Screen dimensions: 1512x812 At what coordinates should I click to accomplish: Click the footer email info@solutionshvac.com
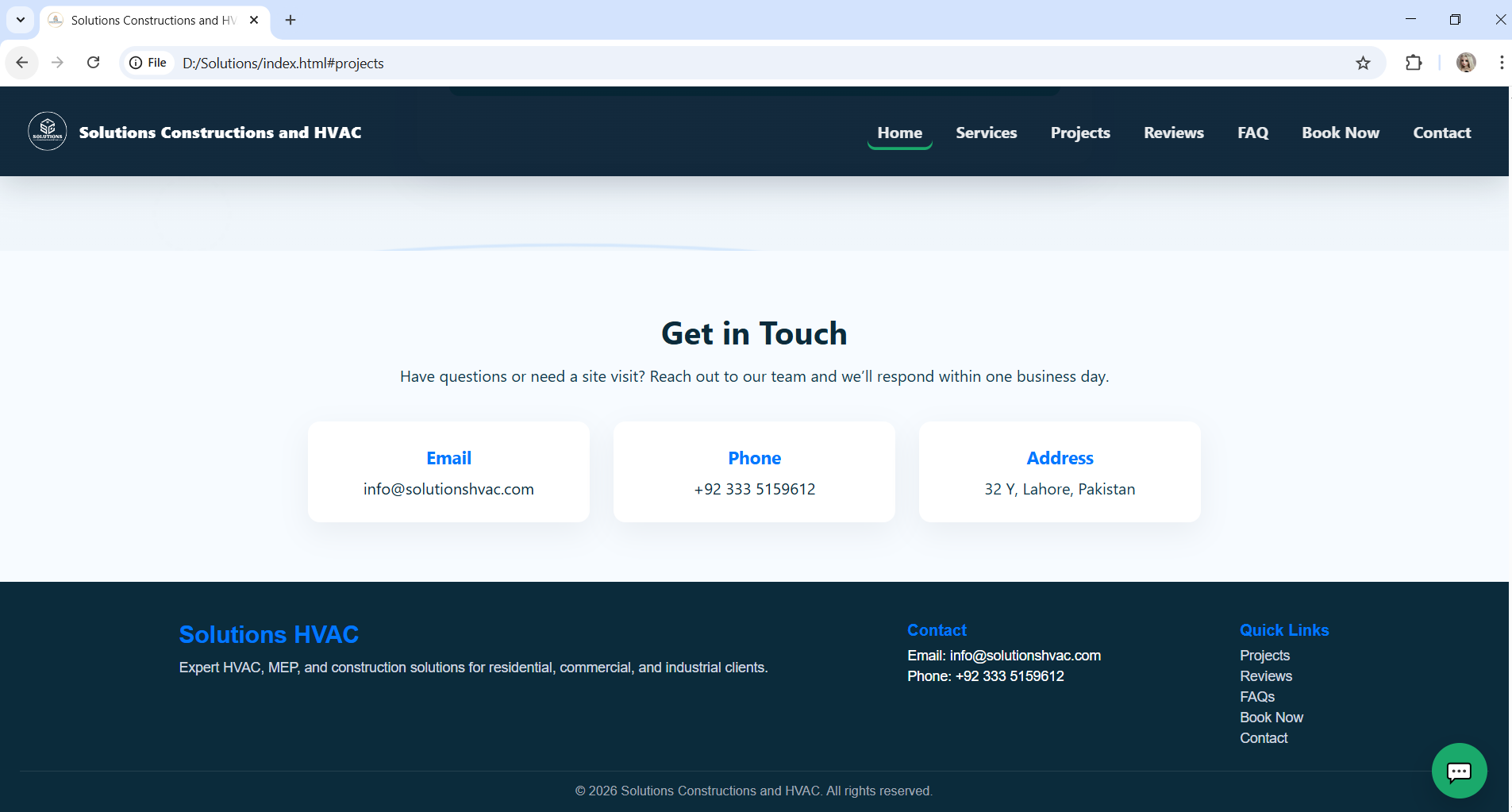click(1025, 655)
